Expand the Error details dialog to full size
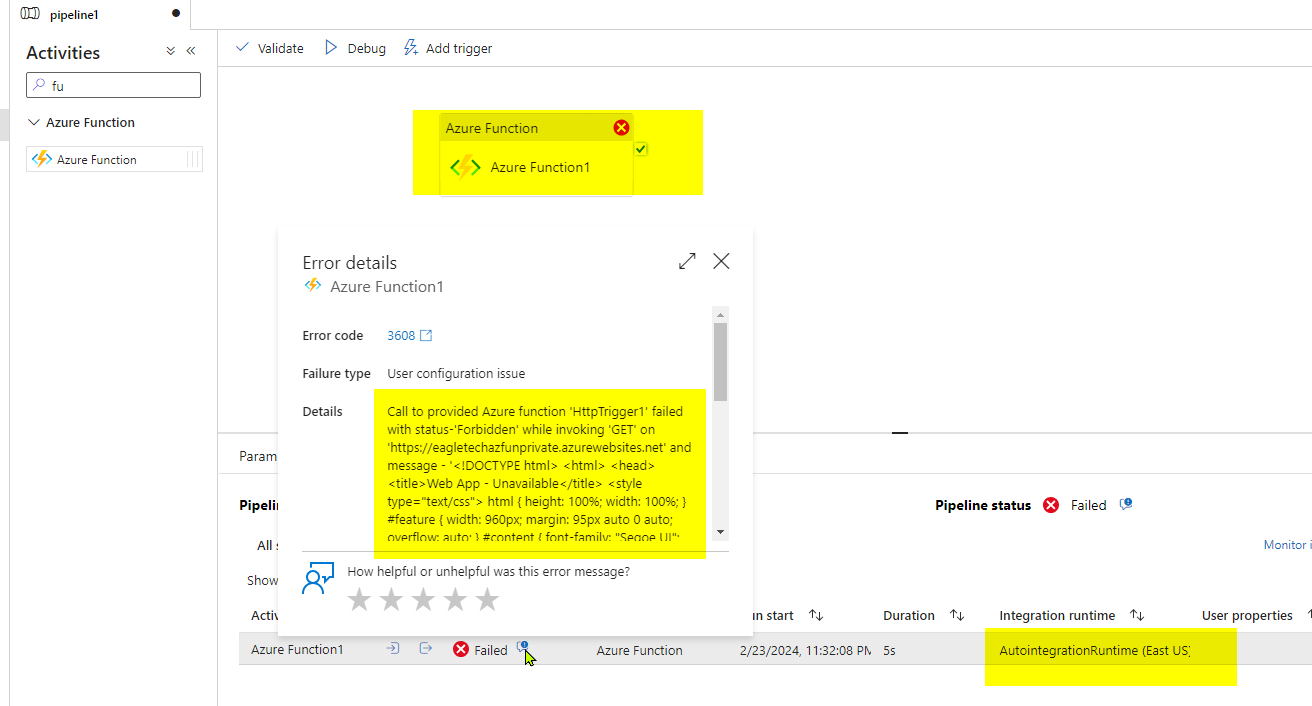 (x=687, y=261)
